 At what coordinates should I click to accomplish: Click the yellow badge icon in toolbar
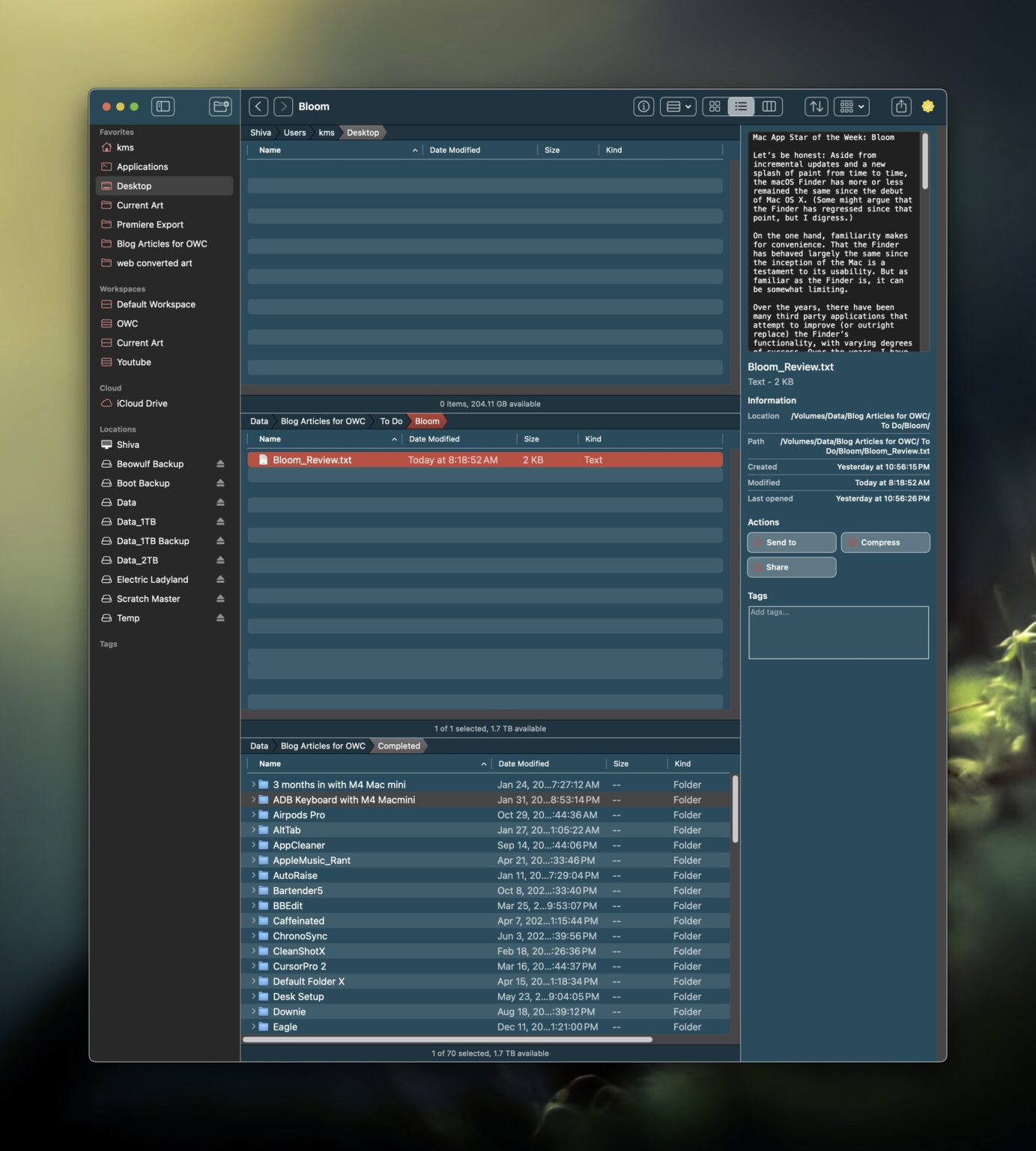click(928, 106)
